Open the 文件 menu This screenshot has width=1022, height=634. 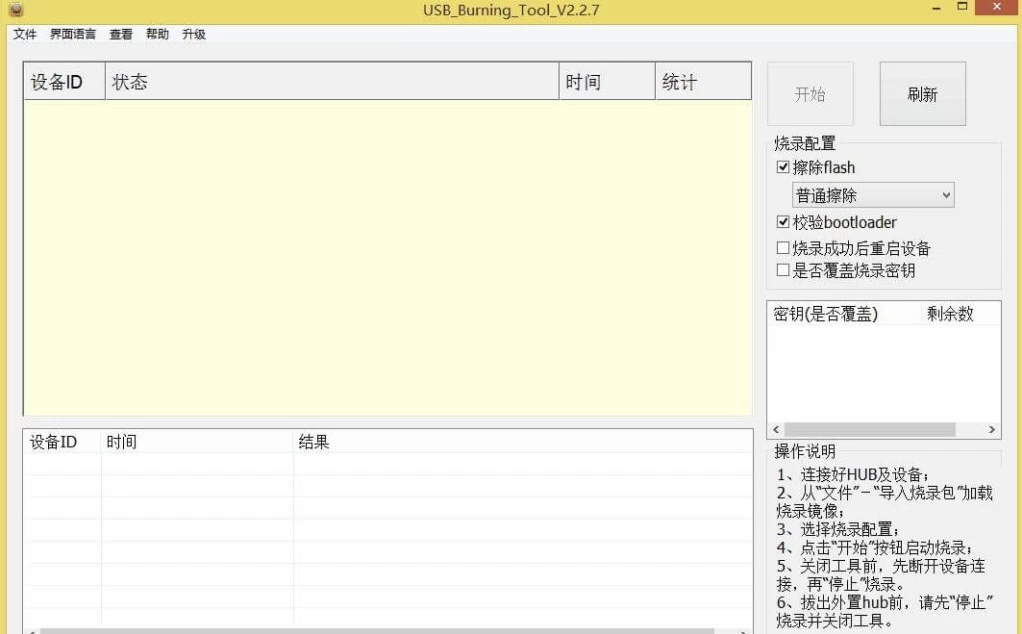point(25,34)
